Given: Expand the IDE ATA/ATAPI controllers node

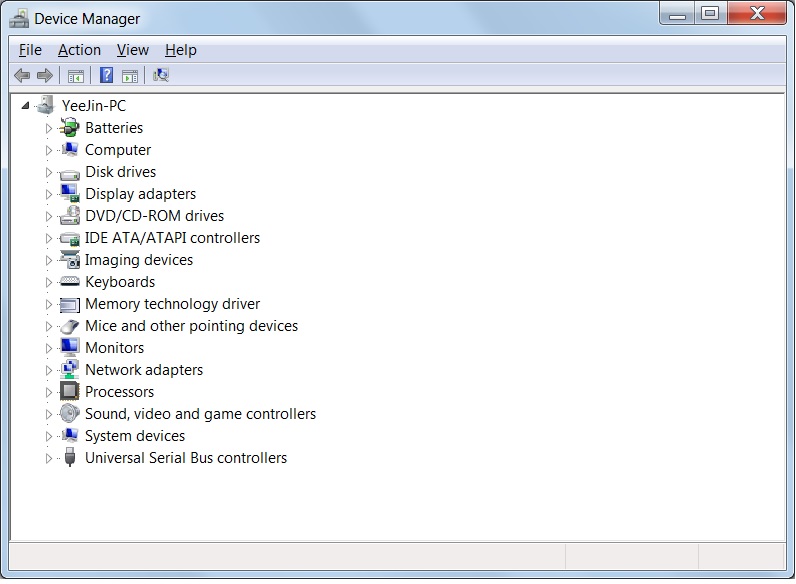Looking at the screenshot, I should click(x=49, y=238).
